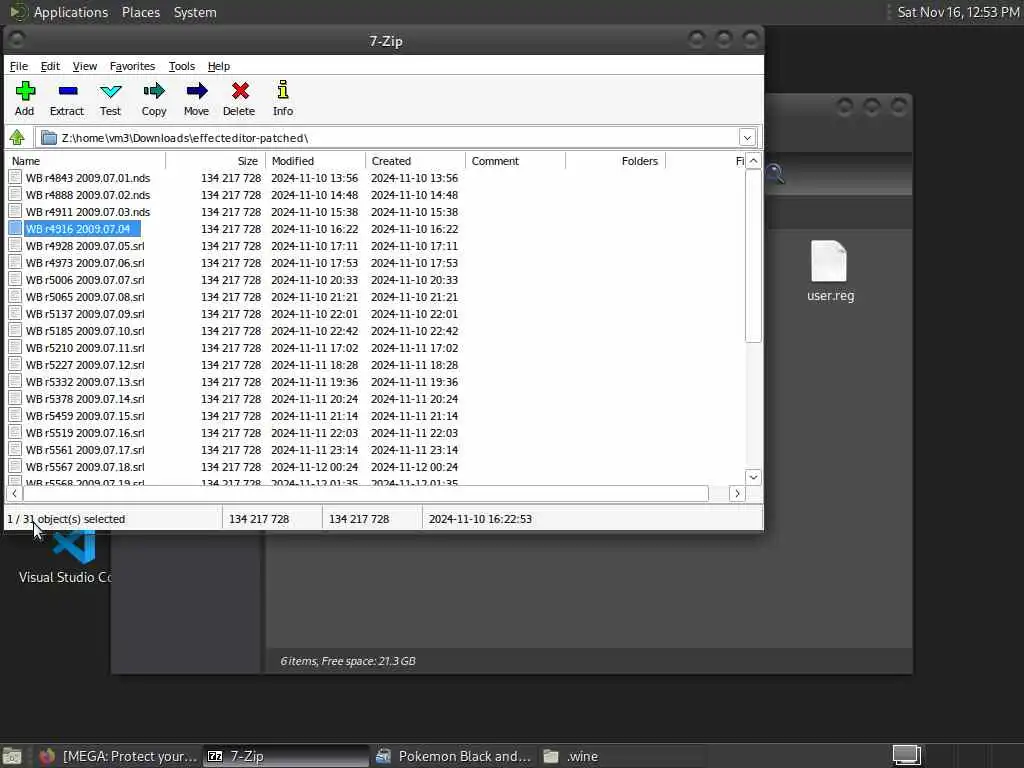Click the Add toolbar icon
This screenshot has height=768, width=1024.
point(25,91)
